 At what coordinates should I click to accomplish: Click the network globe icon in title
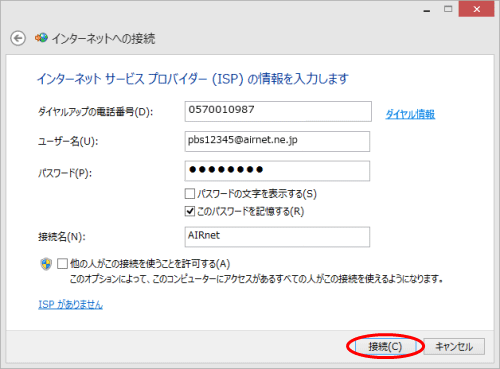(41, 38)
